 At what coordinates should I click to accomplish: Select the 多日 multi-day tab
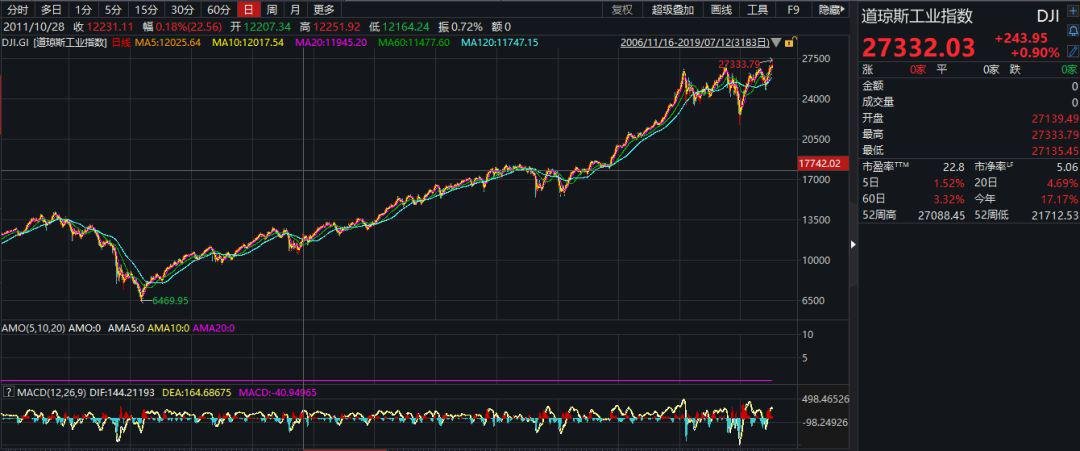pos(51,10)
